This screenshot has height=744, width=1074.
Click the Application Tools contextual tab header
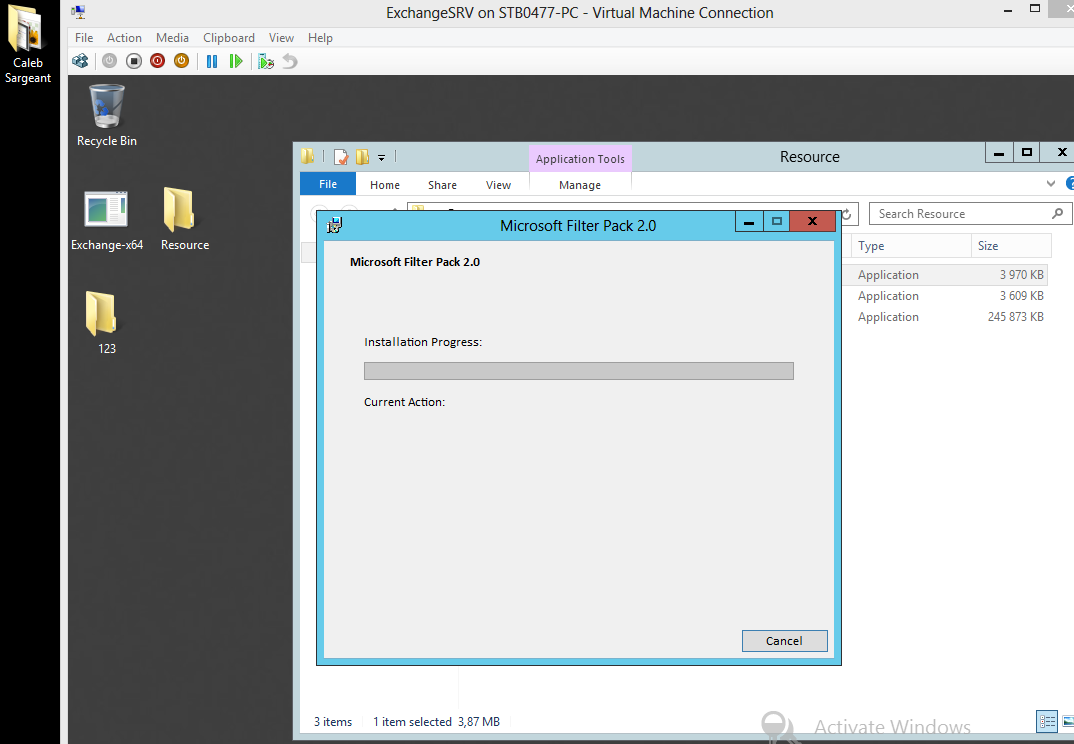click(580, 159)
